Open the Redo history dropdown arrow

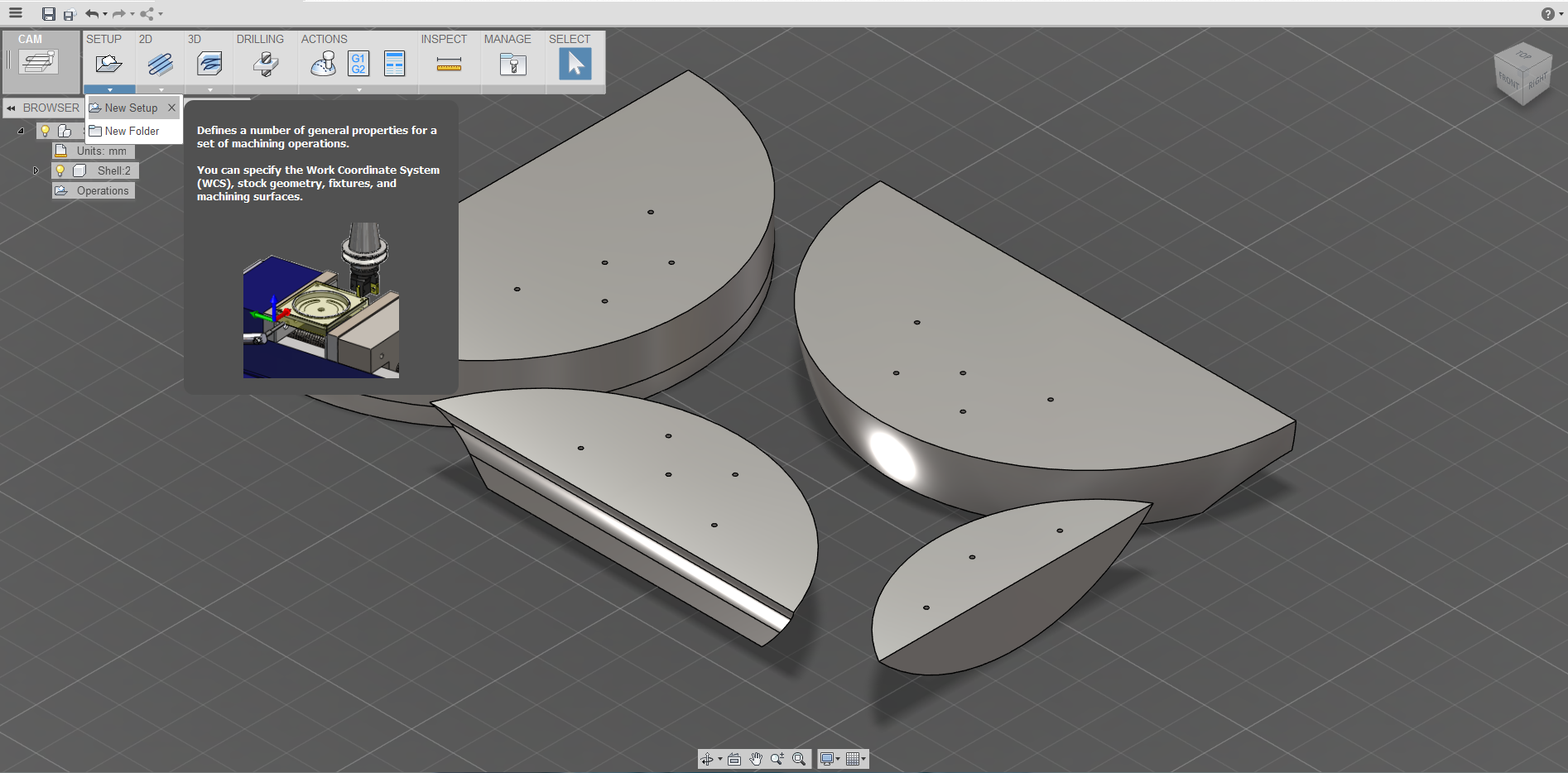[x=132, y=14]
